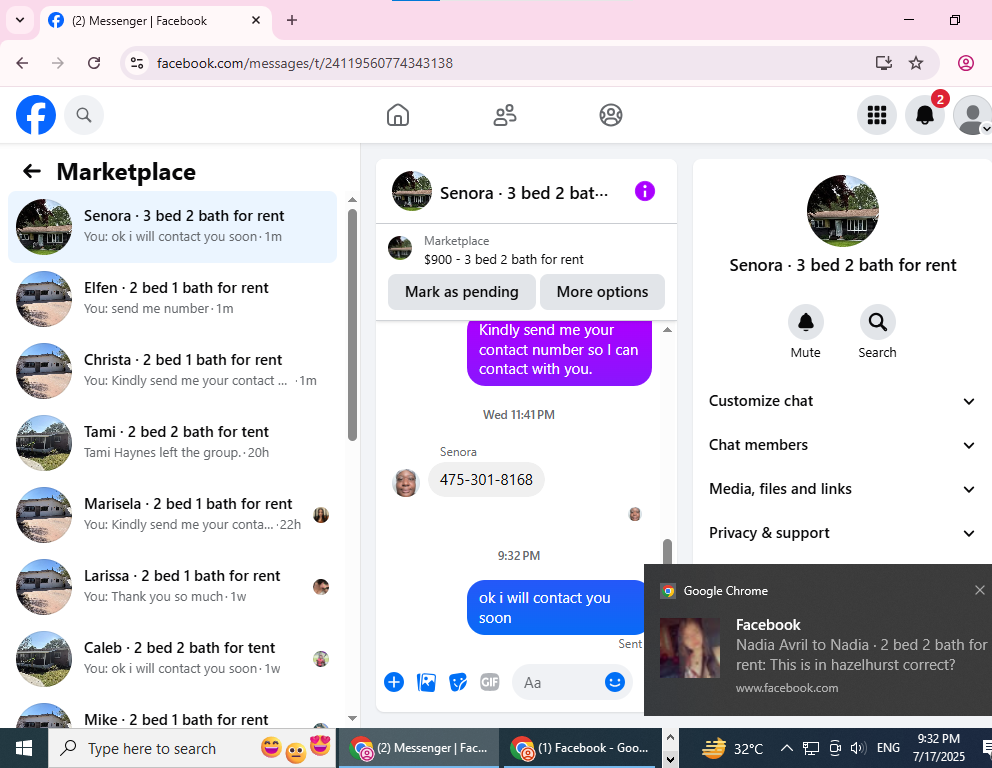992x768 pixels.
Task: Mute the conversation with the bell icon
Action: coord(805,322)
